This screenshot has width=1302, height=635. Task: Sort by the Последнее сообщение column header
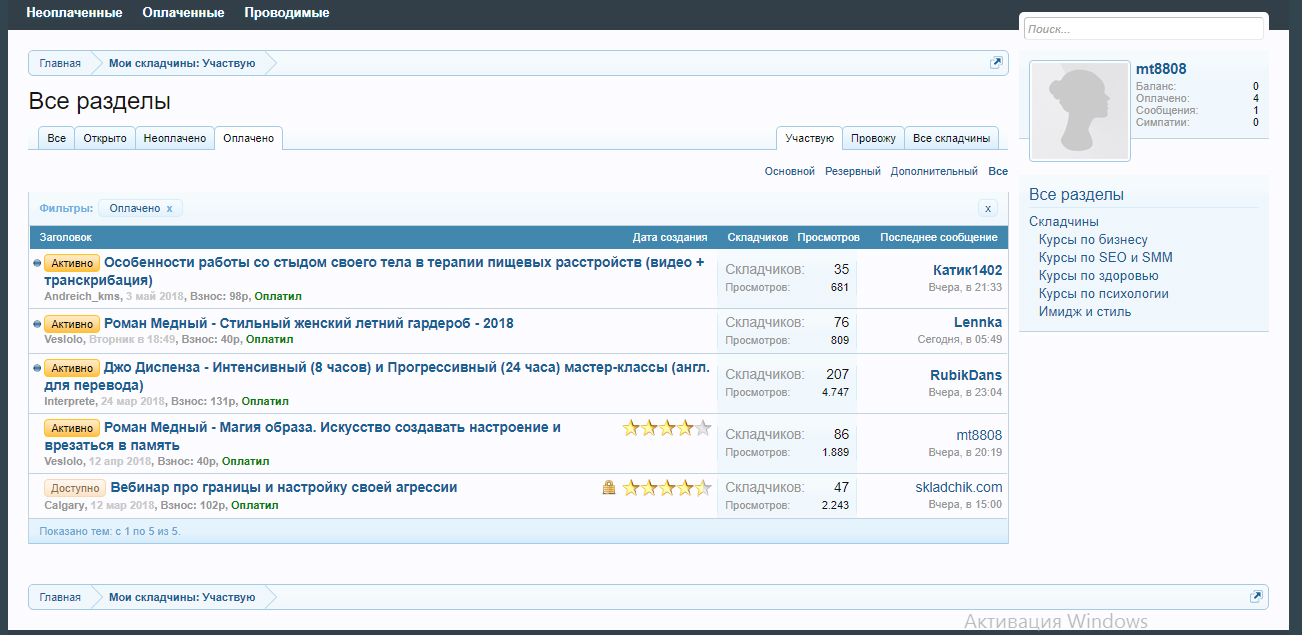coord(938,238)
